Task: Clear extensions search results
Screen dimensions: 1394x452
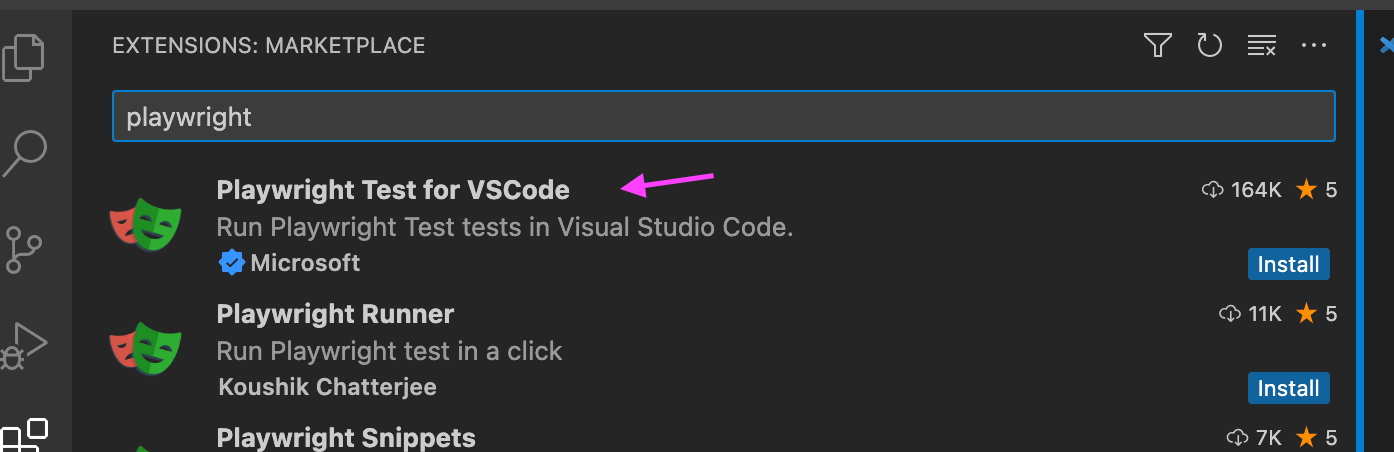Action: click(x=1262, y=46)
